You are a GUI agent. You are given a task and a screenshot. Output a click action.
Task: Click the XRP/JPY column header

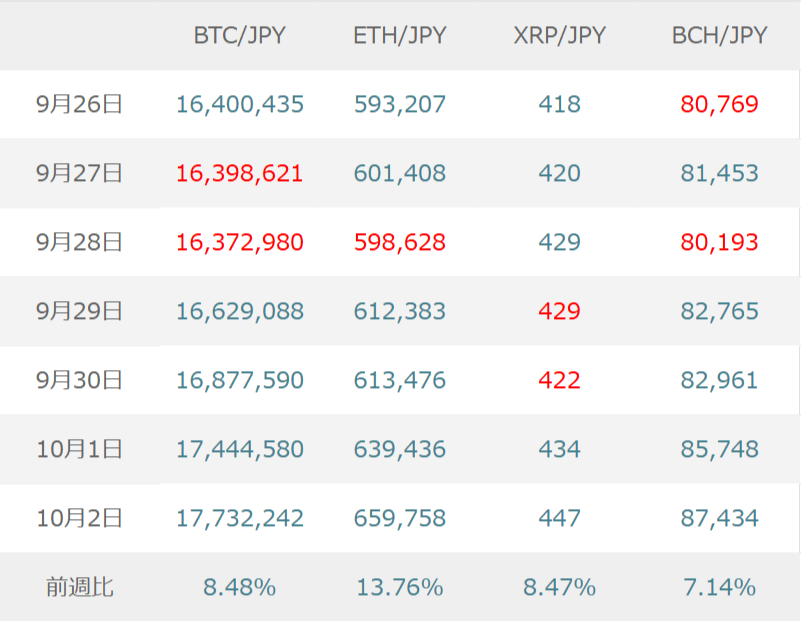point(559,36)
